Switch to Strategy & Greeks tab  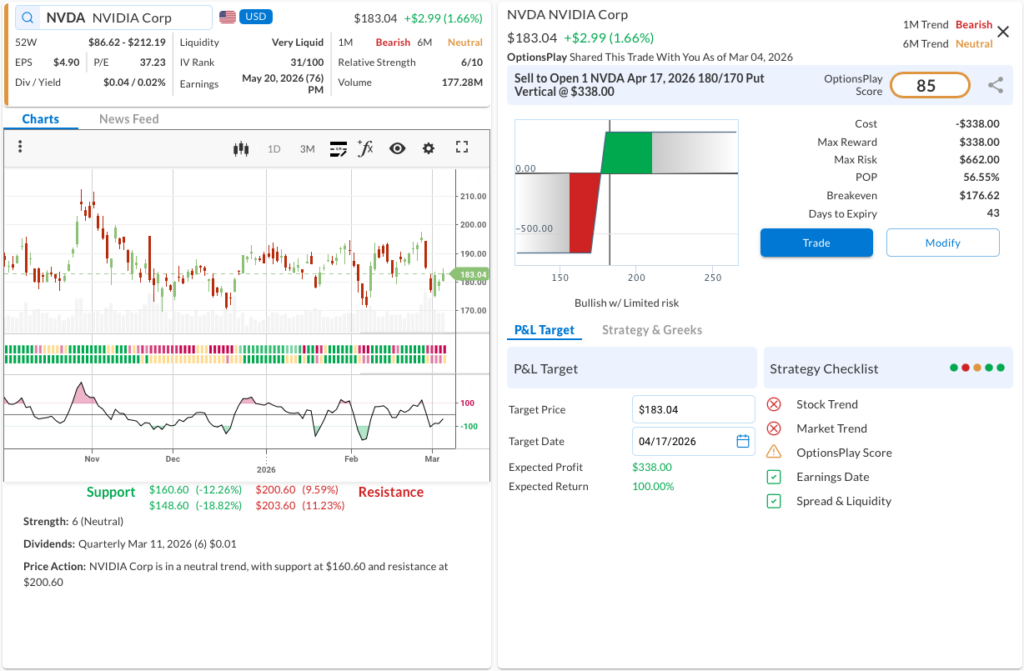point(652,330)
